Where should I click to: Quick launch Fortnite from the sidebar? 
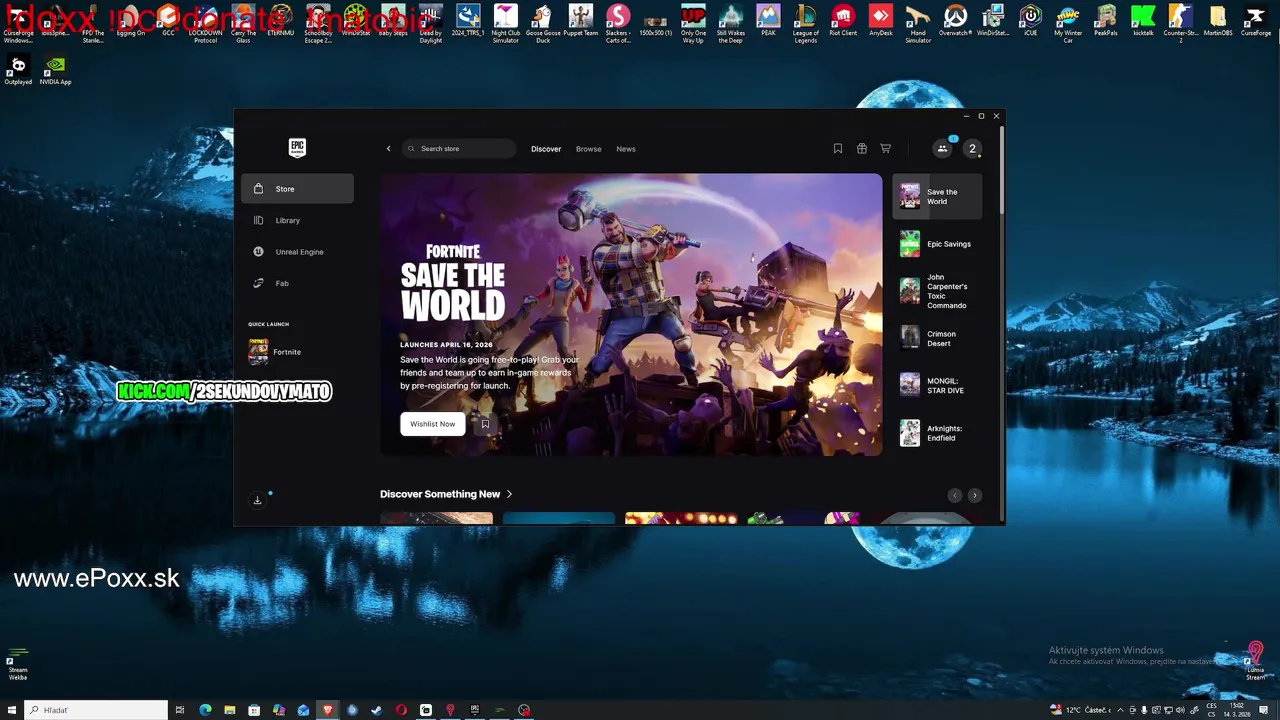click(297, 352)
